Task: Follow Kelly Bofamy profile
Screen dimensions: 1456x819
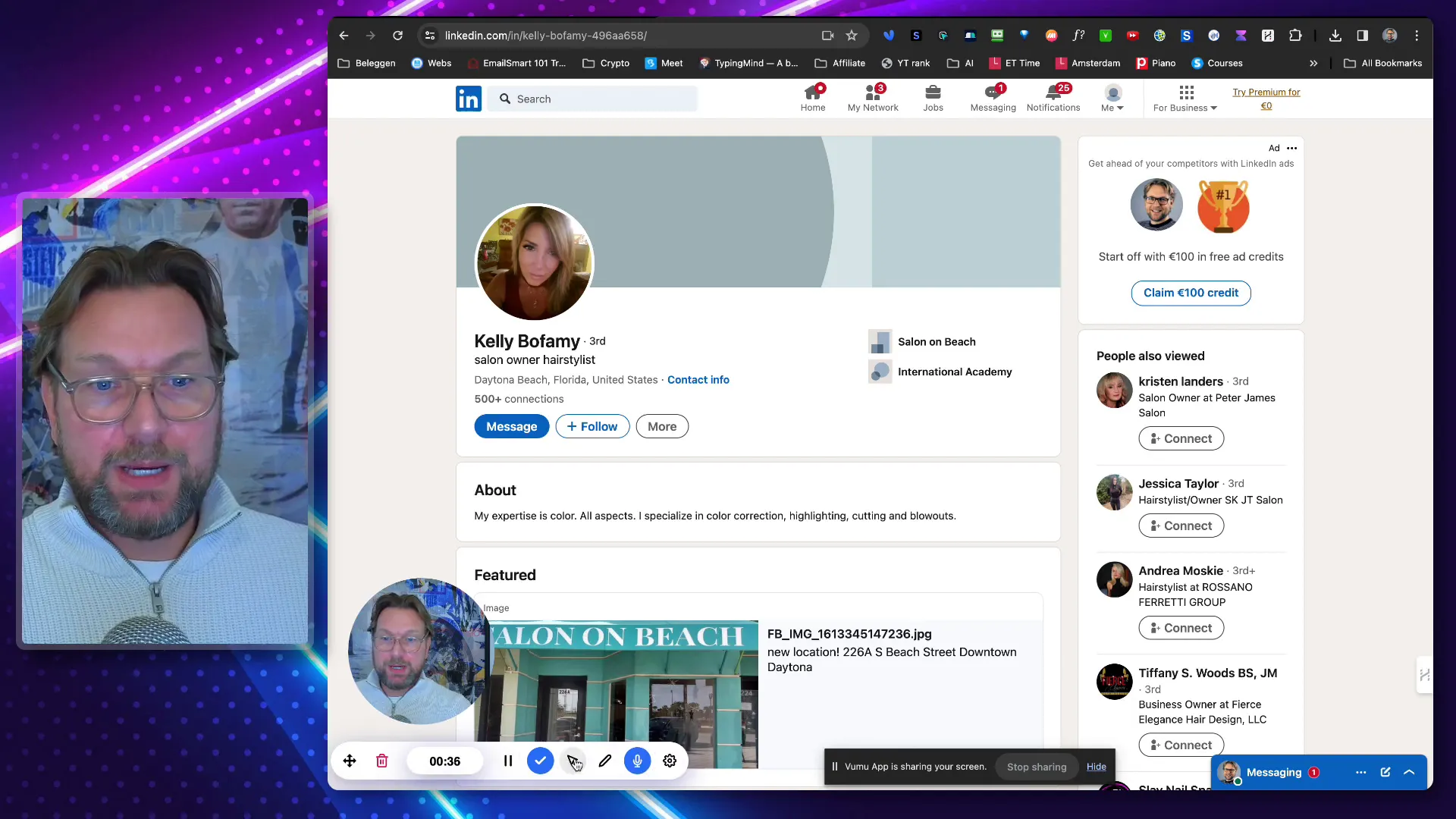Action: [x=592, y=426]
